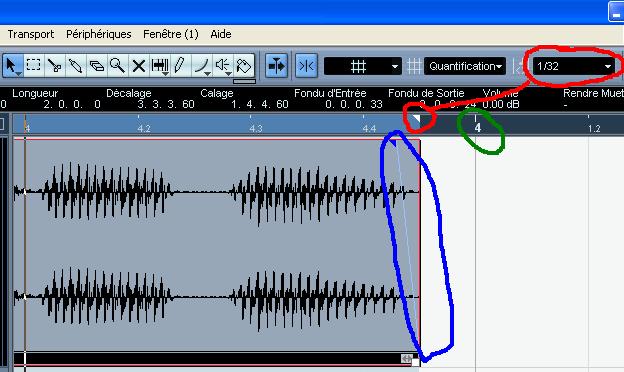Open the Quantification dropdown
The height and width of the screenshot is (372, 624).
[x=465, y=66]
